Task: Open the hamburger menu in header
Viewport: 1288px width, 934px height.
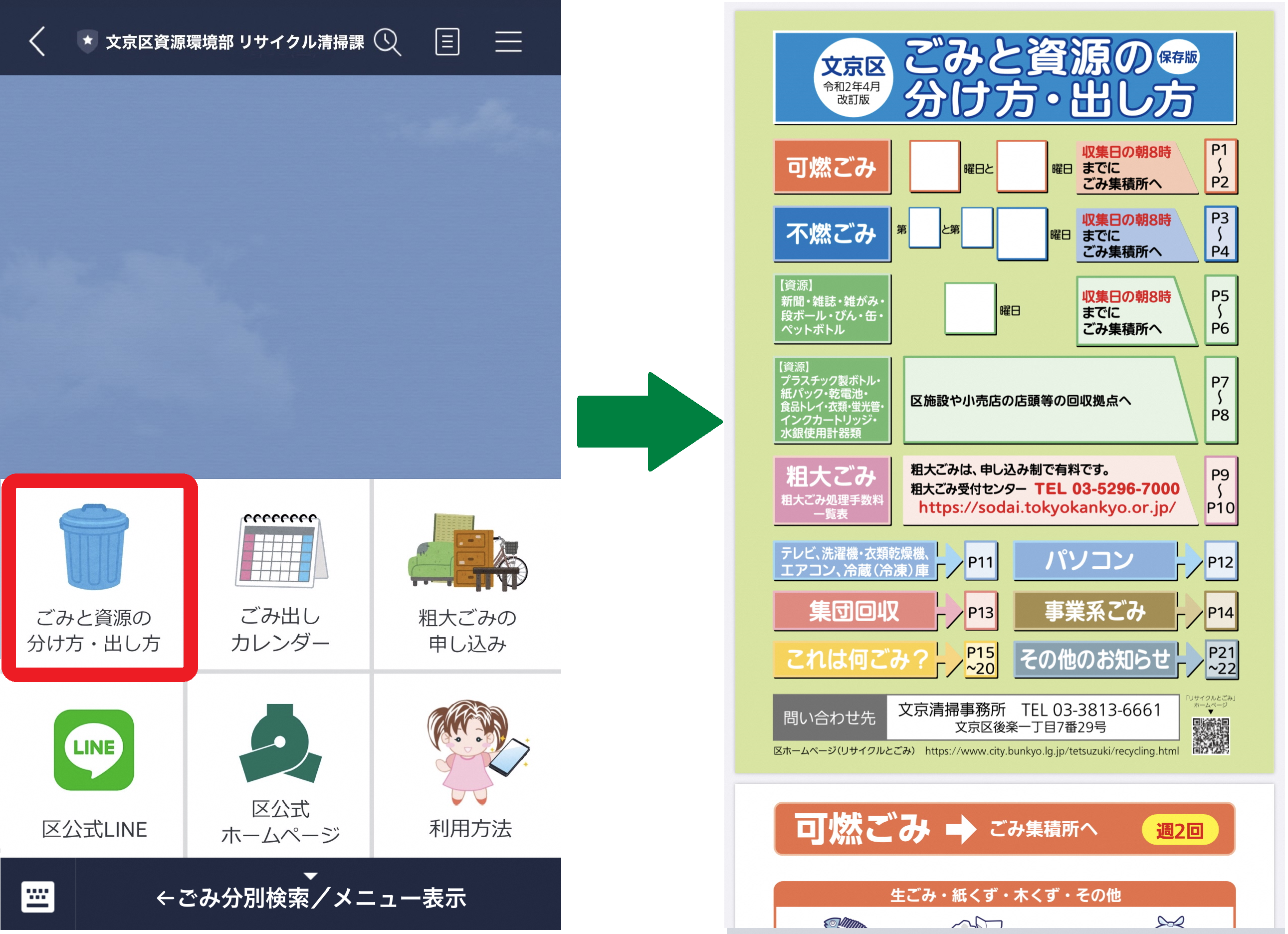Action: [x=509, y=41]
